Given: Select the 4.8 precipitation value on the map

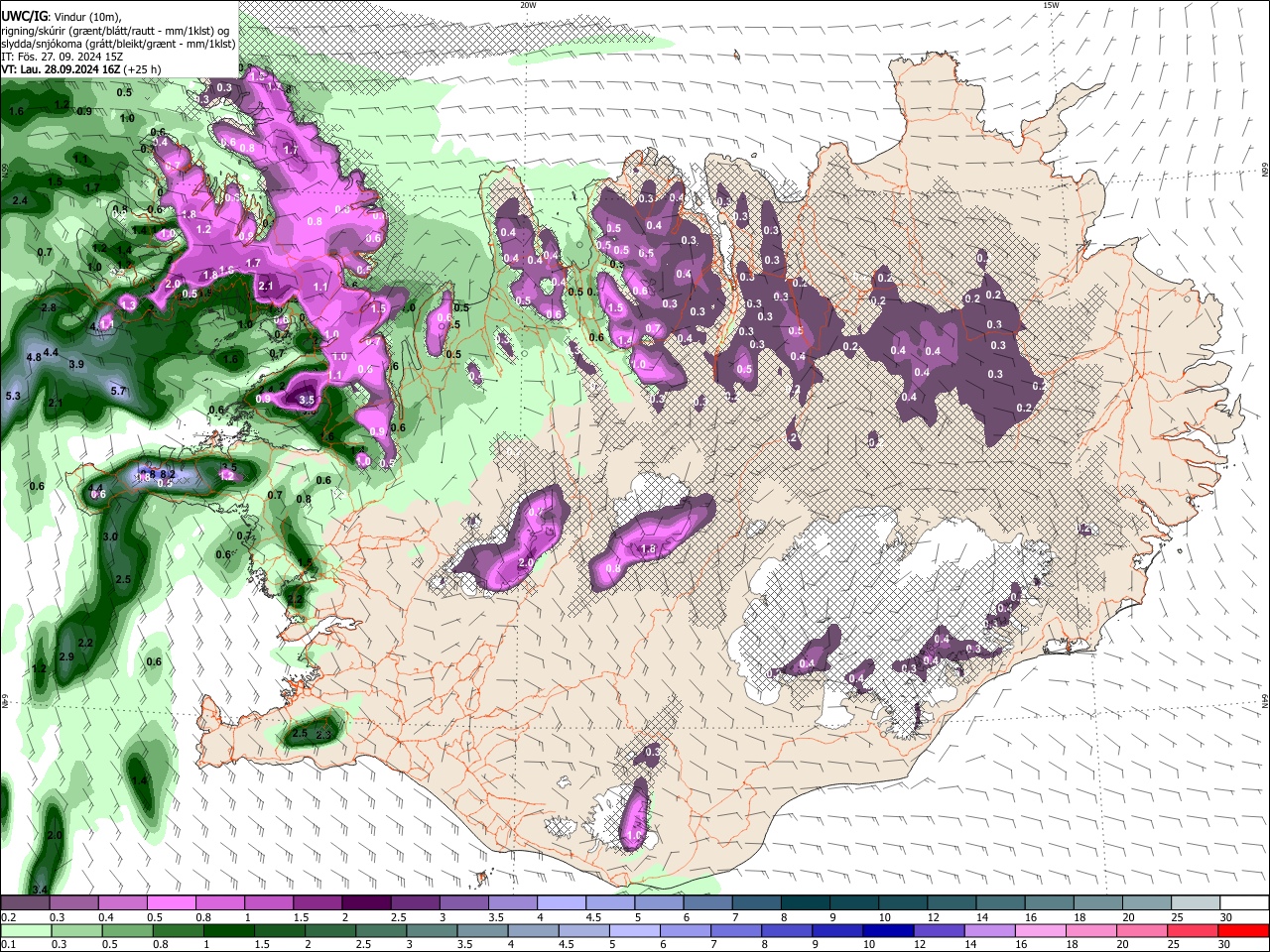Looking at the screenshot, I should click(x=33, y=357).
